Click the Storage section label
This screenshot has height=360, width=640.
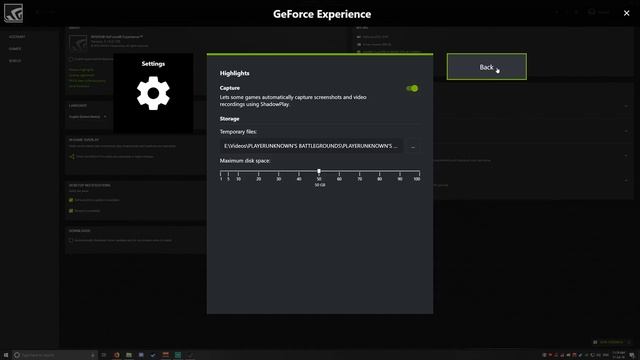pyautogui.click(x=229, y=119)
